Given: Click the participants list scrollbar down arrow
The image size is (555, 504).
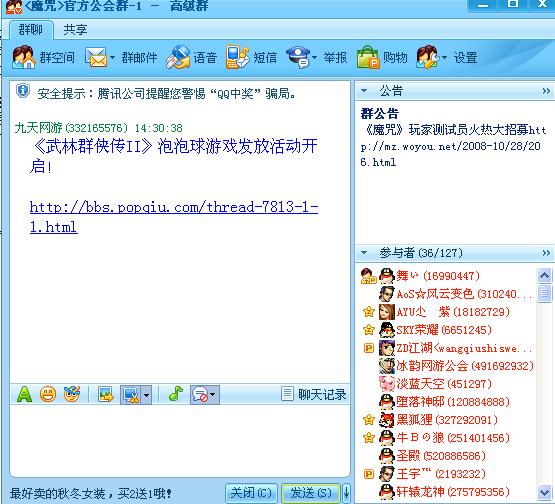Looking at the screenshot, I should click(544, 492).
